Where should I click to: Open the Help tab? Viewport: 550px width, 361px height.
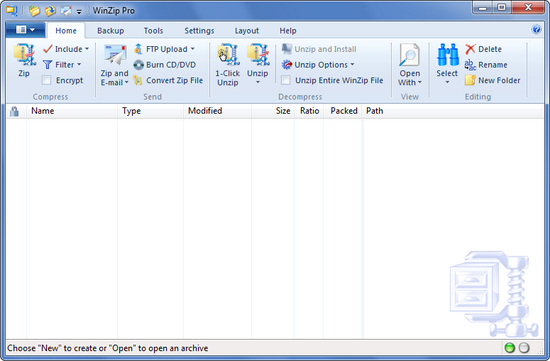pyautogui.click(x=288, y=31)
